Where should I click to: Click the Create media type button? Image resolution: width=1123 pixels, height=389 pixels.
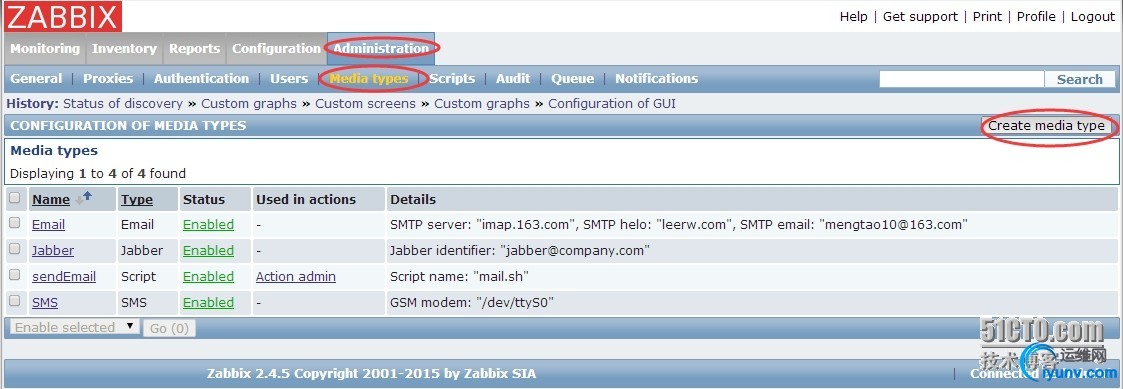[x=1046, y=125]
